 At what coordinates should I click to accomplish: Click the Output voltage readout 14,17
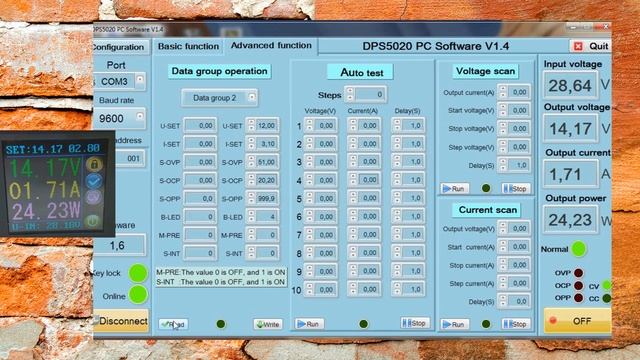coord(571,129)
